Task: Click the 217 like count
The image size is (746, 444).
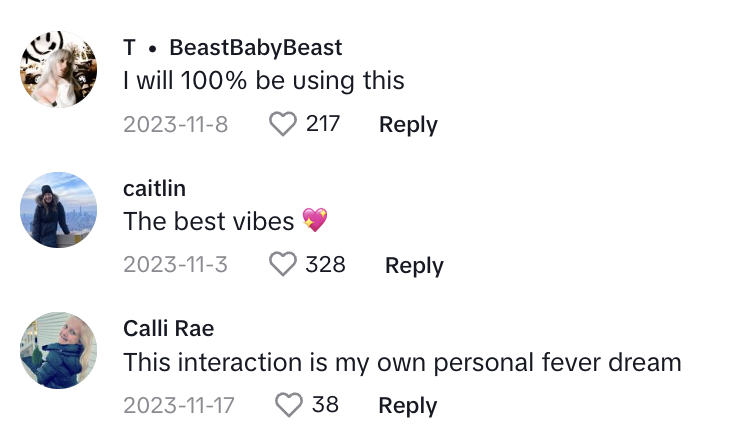Action: (323, 124)
